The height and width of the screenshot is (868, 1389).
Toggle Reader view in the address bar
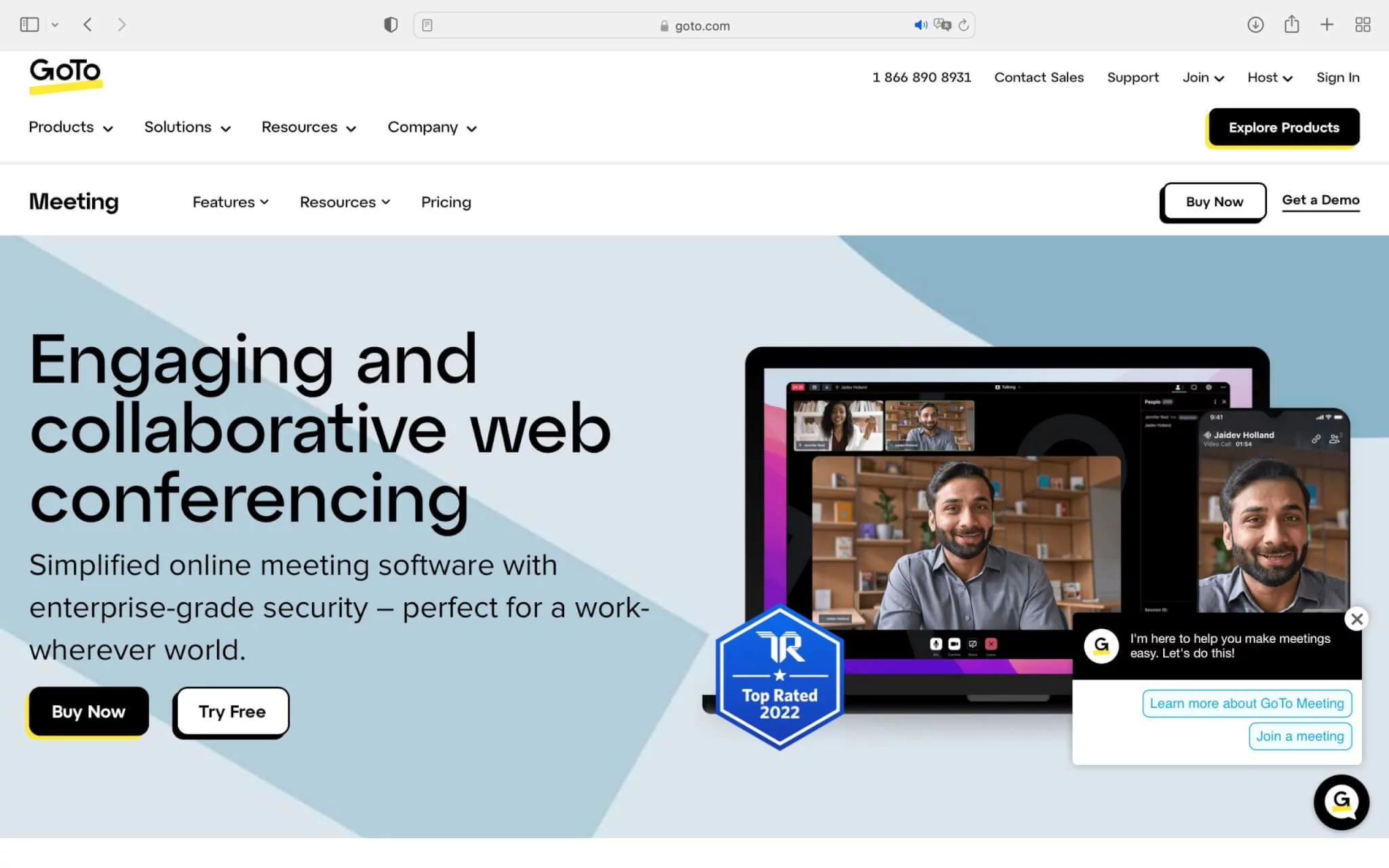(x=427, y=24)
